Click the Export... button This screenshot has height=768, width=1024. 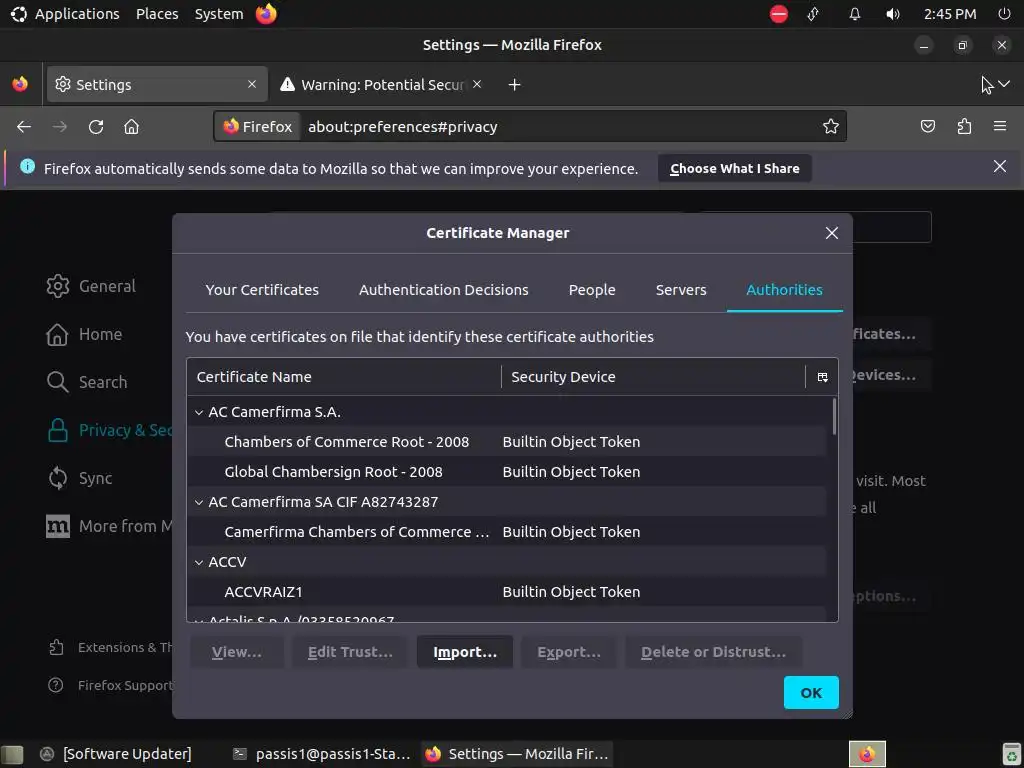pos(569,652)
